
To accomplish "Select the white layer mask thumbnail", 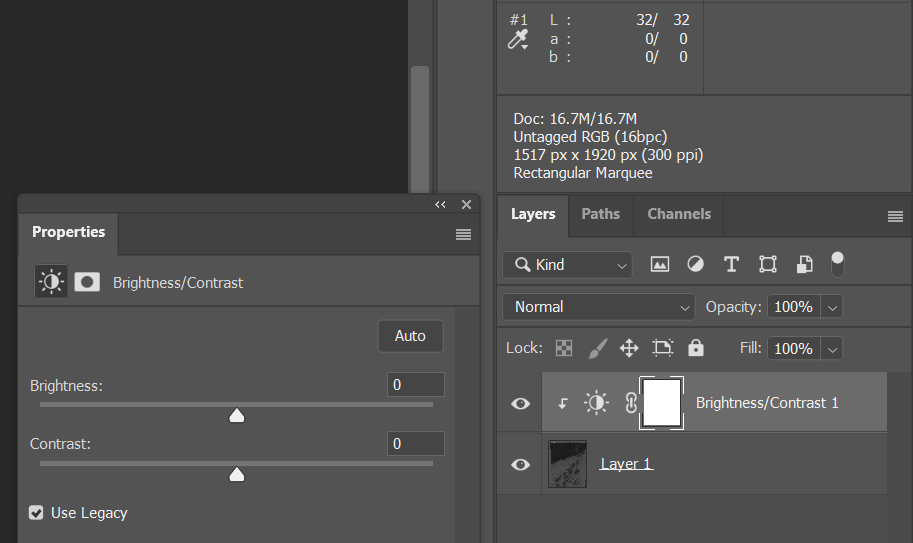I will coord(661,403).
